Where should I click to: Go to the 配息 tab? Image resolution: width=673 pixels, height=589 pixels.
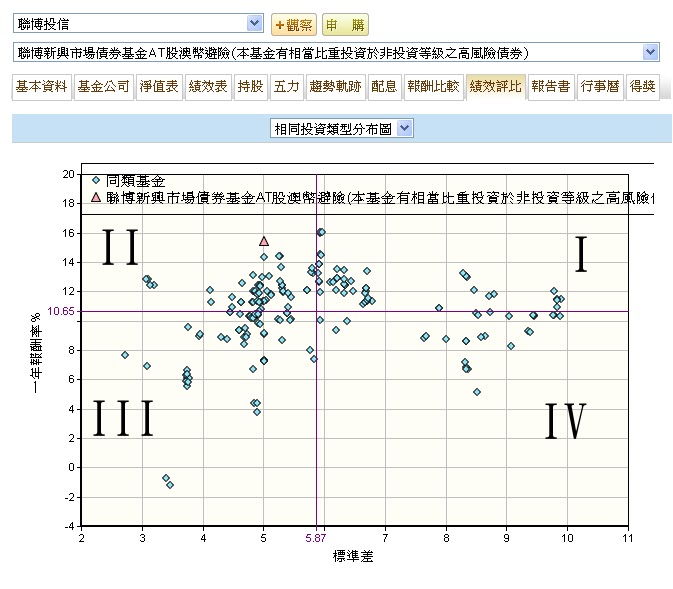click(x=384, y=87)
